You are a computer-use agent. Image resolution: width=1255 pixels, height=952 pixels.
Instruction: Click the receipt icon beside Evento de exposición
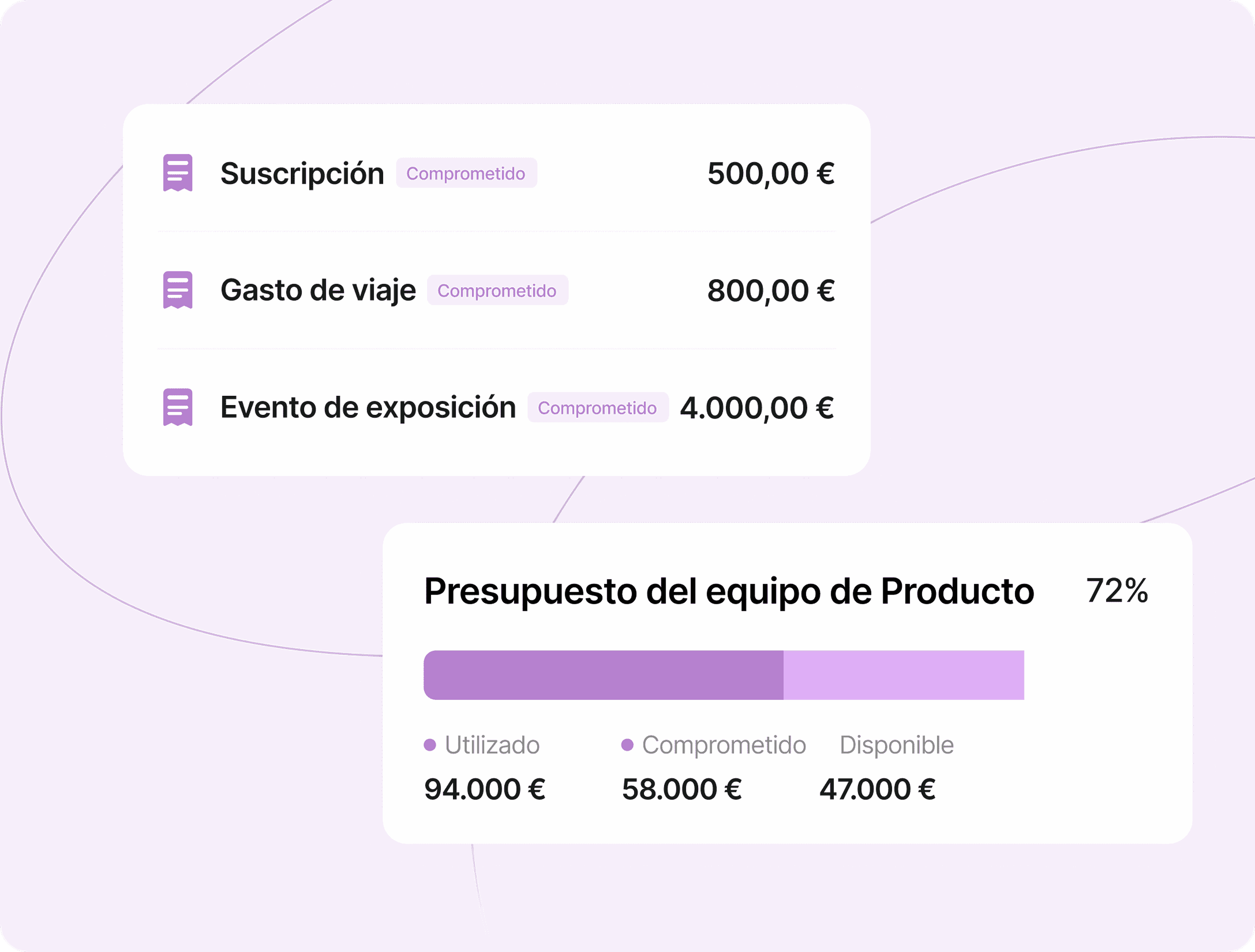(x=178, y=407)
